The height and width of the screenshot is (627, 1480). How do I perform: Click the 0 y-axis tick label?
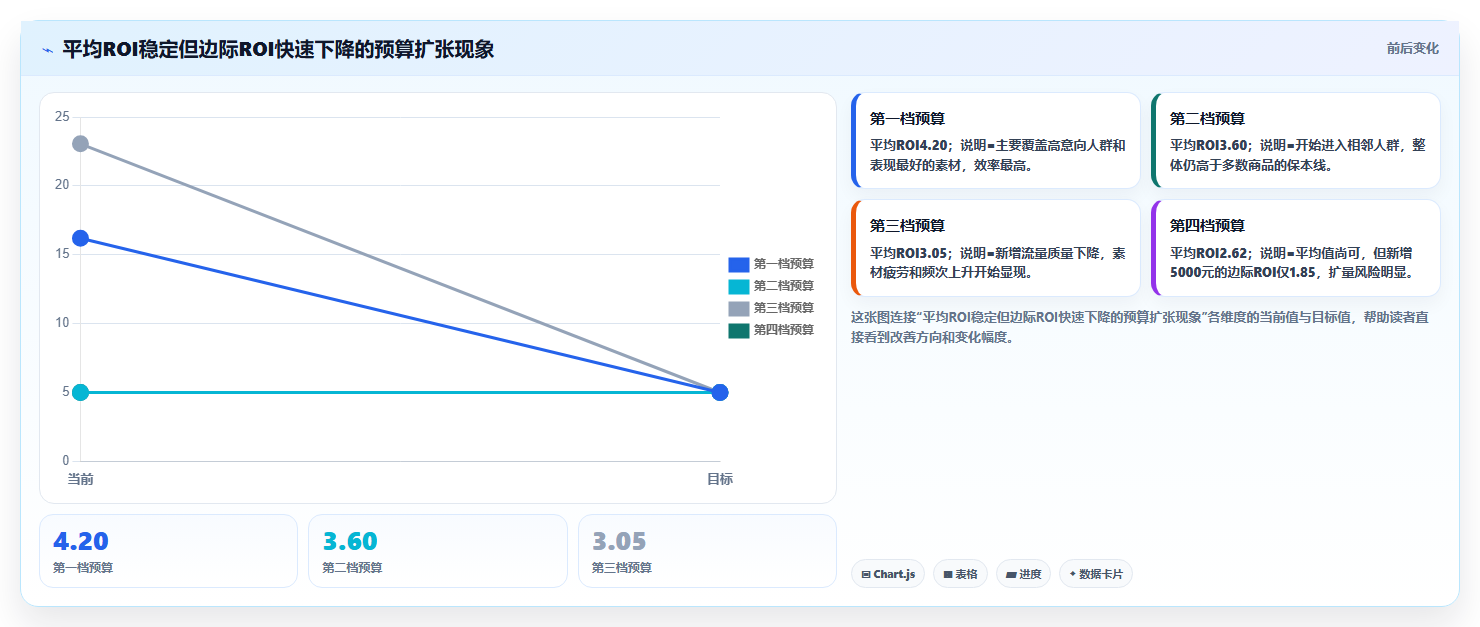pyautogui.click(x=66, y=461)
